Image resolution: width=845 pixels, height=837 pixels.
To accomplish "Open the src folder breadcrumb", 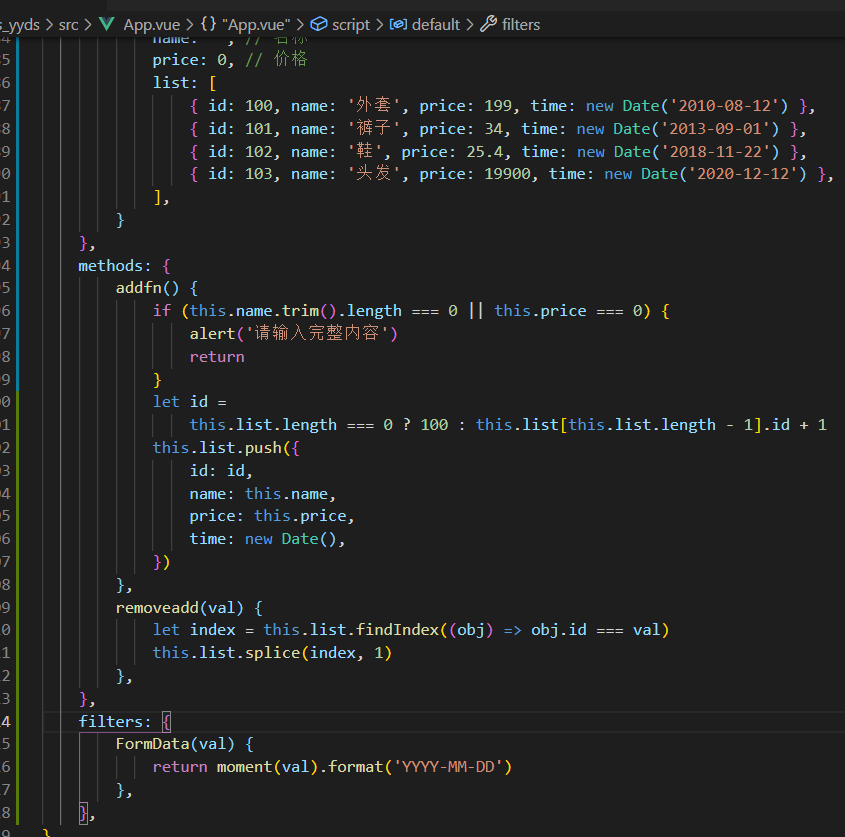I will 68,25.
